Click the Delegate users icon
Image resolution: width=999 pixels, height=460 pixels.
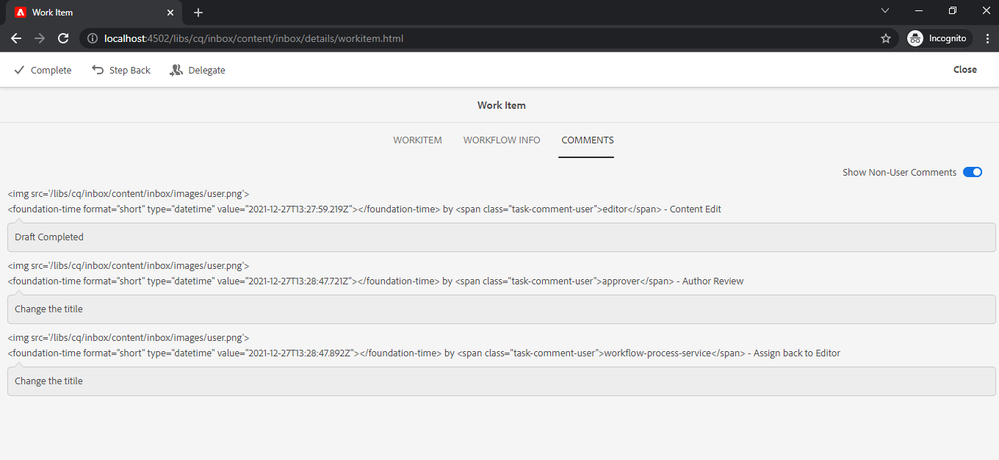coord(176,70)
